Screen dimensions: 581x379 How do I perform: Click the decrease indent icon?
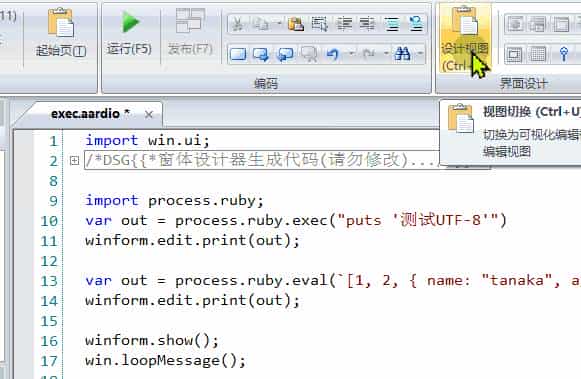(x=368, y=24)
